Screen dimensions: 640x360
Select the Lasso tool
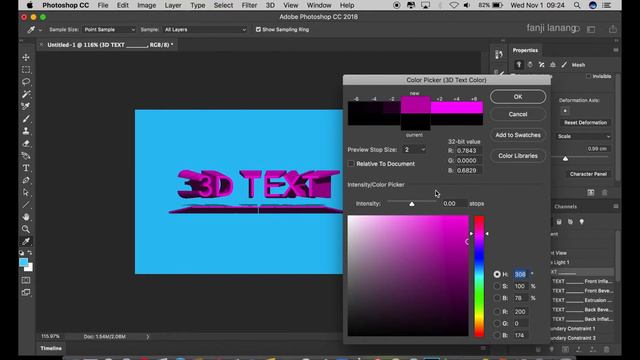coord(26,82)
